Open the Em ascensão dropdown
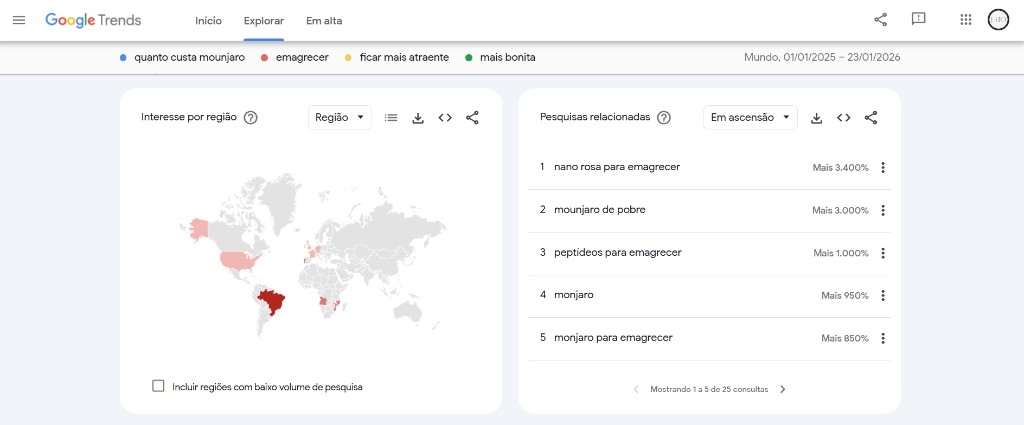The image size is (1024, 425). tap(750, 118)
